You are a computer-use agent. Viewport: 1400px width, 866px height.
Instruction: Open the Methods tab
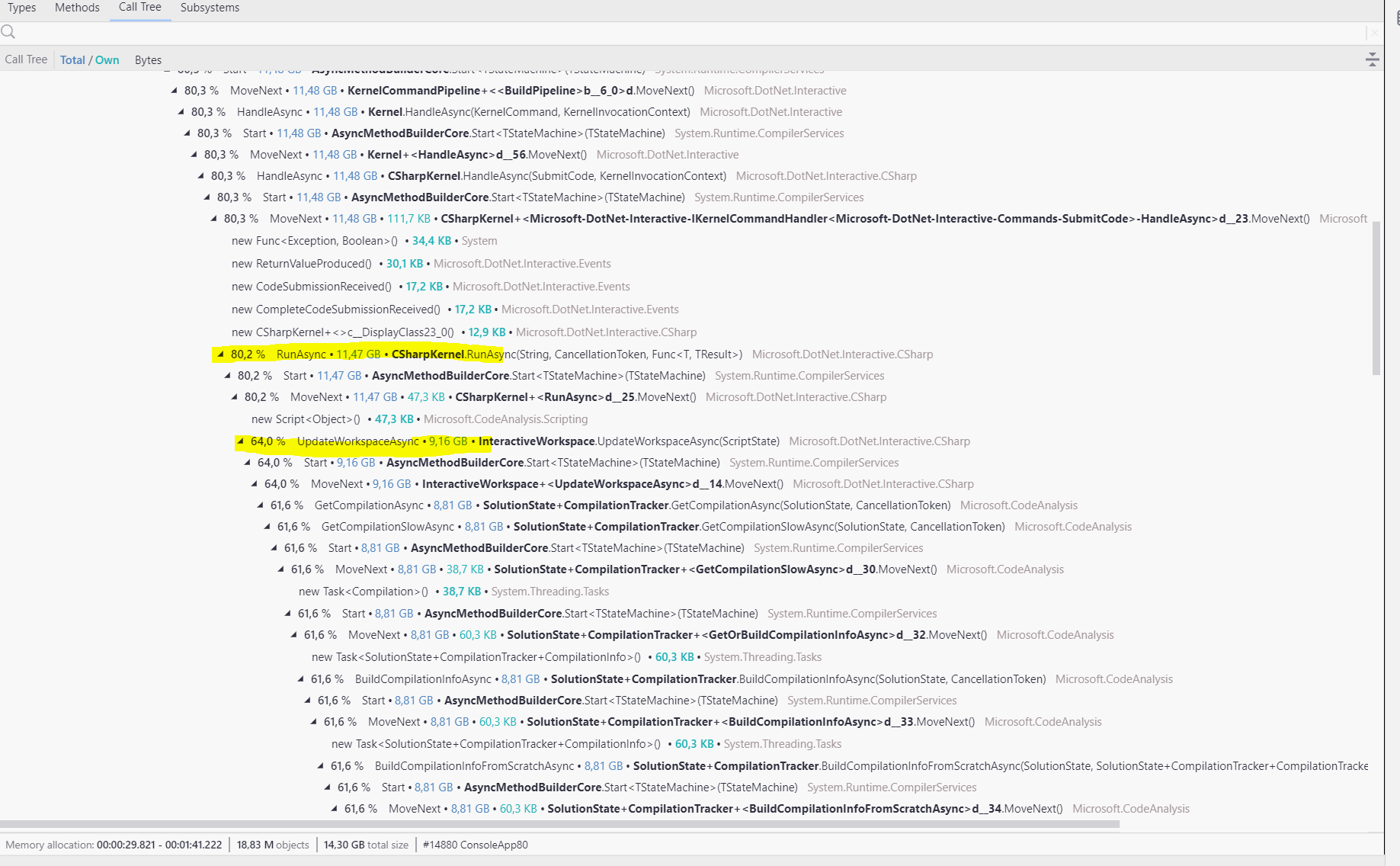[x=76, y=7]
